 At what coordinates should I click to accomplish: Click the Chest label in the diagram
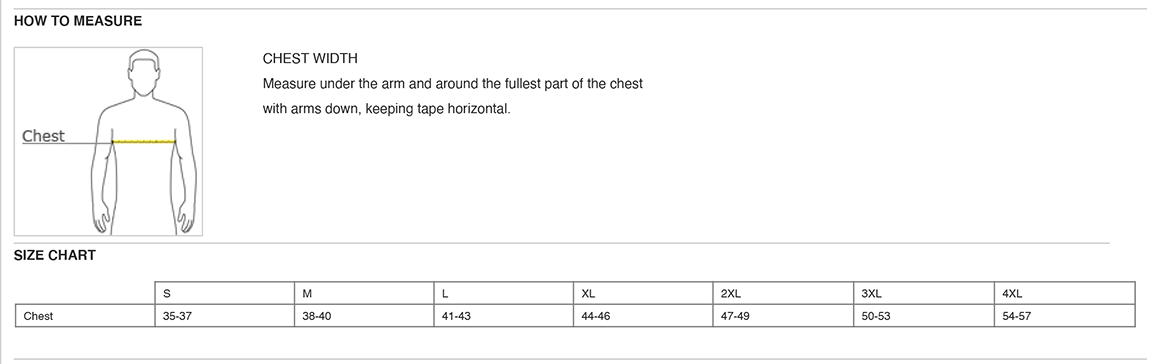pos(43,136)
